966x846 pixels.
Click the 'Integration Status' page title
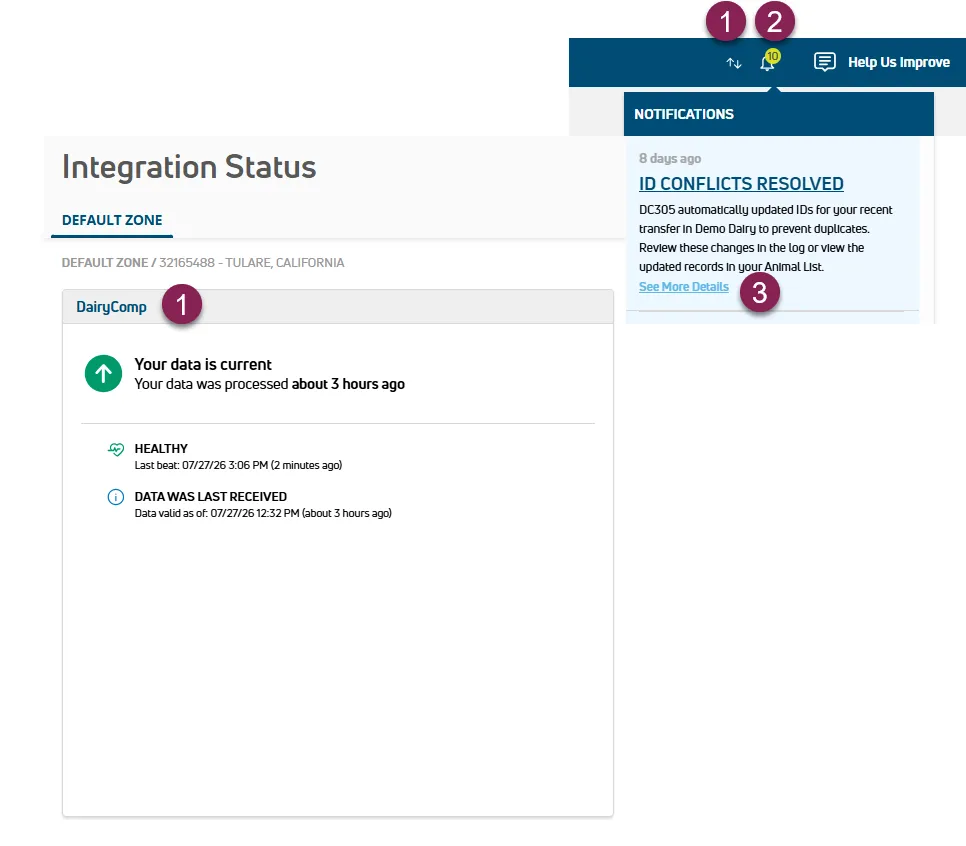point(189,167)
